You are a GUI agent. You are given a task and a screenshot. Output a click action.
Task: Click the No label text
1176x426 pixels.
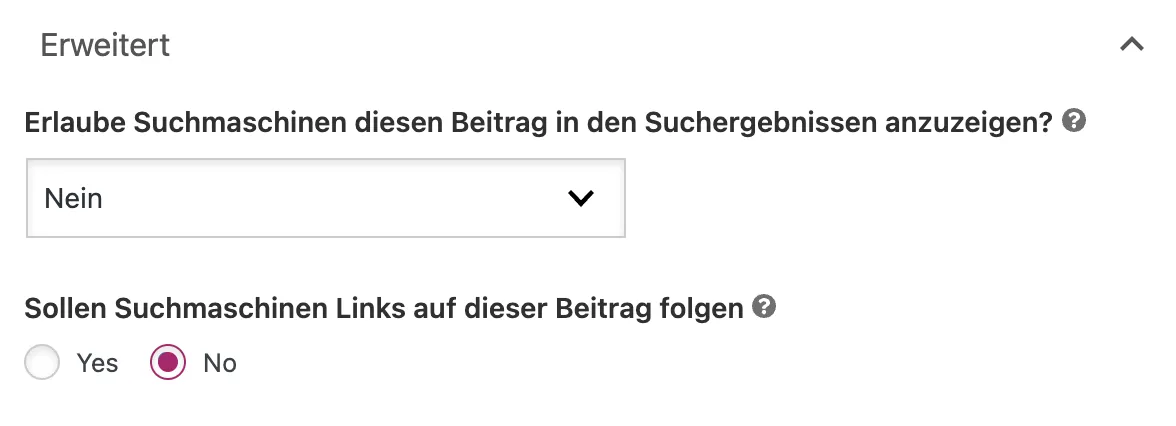point(220,363)
